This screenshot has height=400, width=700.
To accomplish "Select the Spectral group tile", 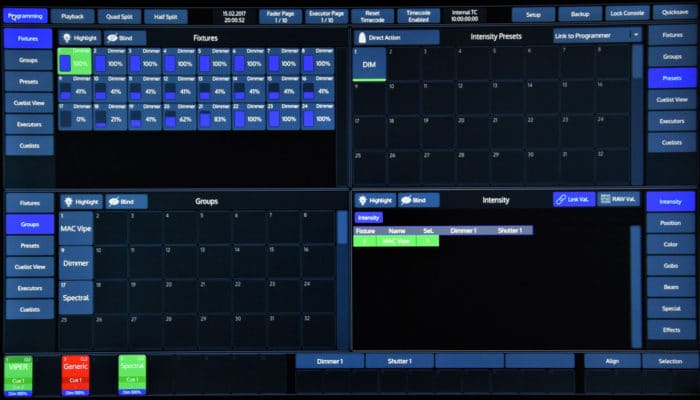I will [x=76, y=296].
